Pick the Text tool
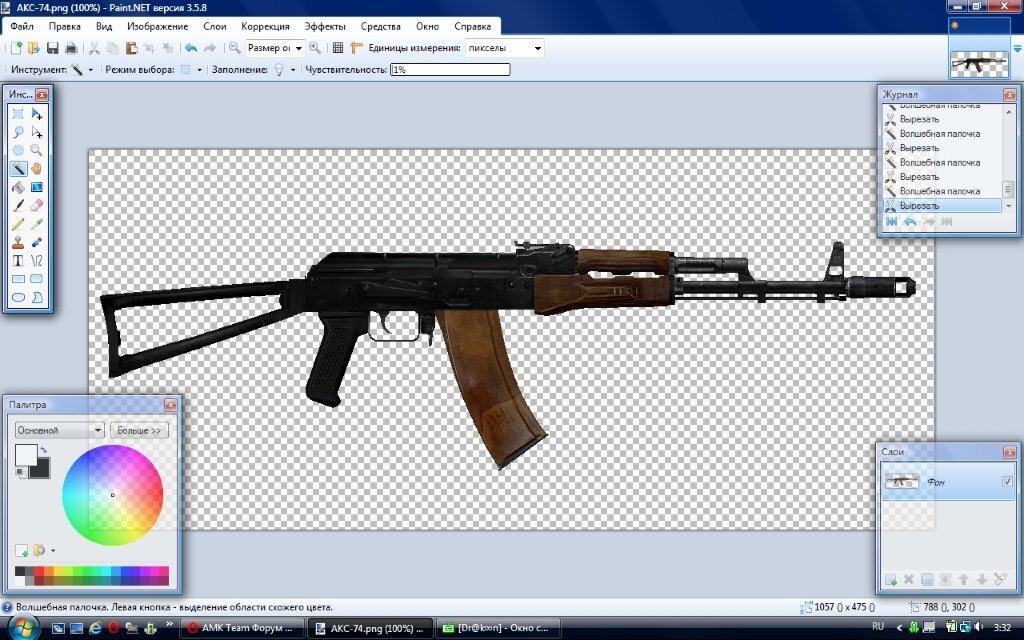 click(18, 260)
